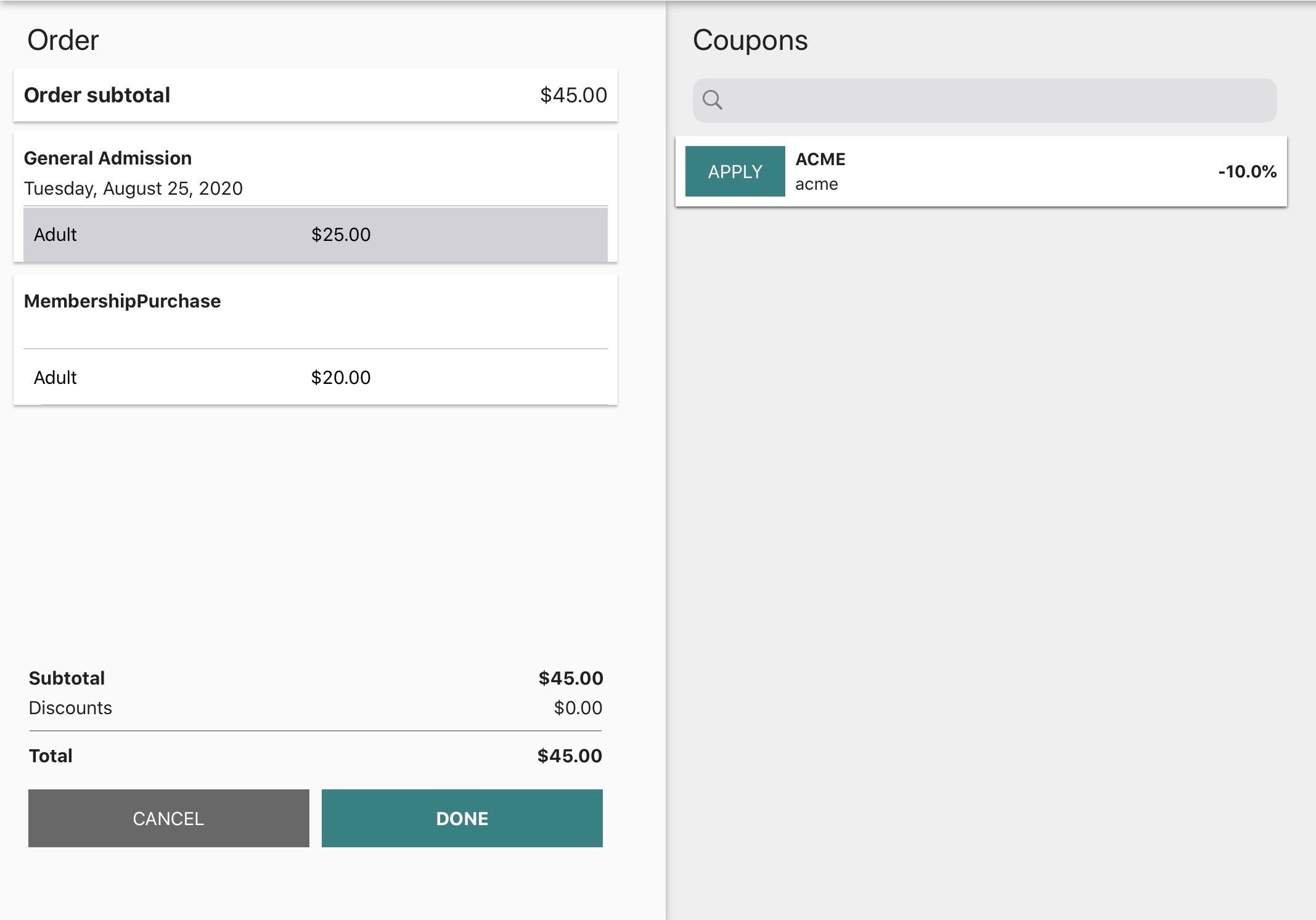
Task: Click the search magnifier icon
Action: pyautogui.click(x=712, y=100)
